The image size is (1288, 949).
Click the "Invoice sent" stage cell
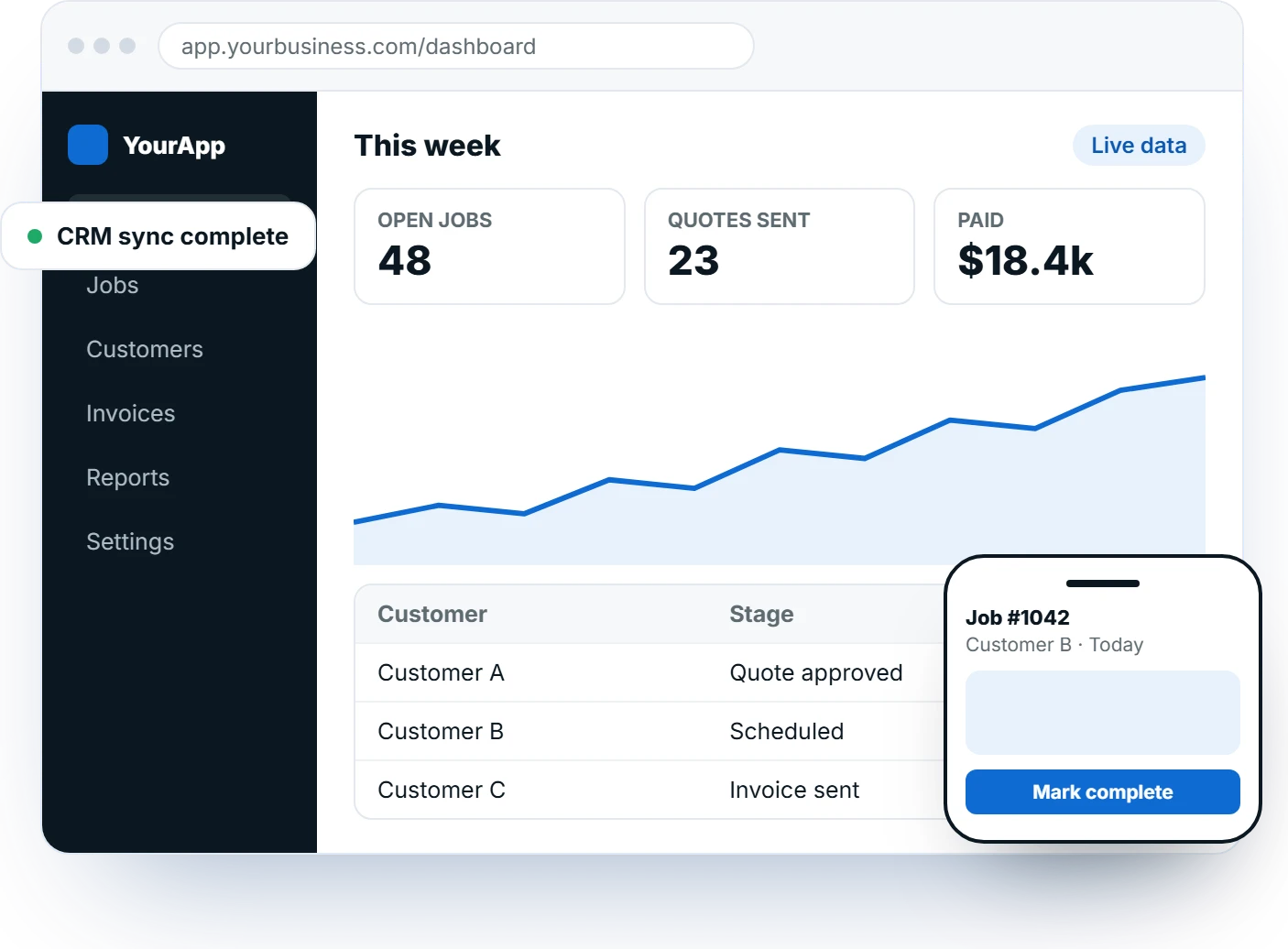pos(794,790)
